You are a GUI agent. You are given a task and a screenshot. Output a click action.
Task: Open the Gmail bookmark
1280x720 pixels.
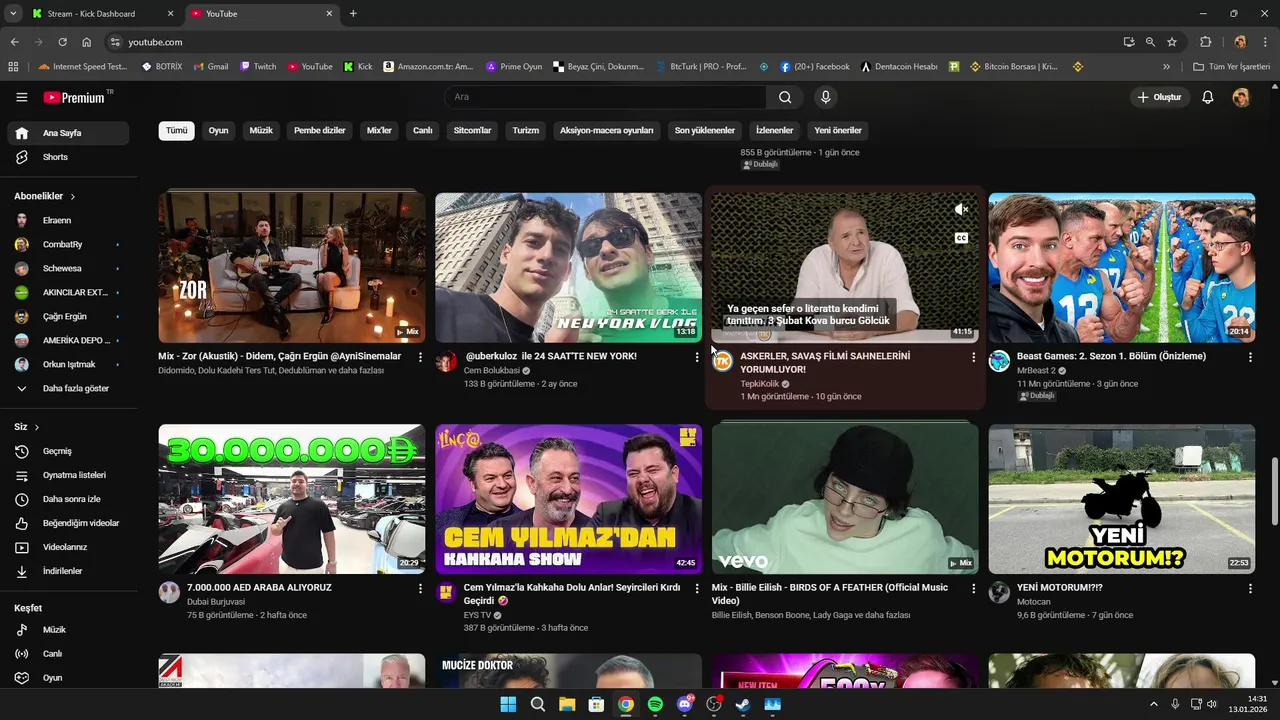point(211,67)
